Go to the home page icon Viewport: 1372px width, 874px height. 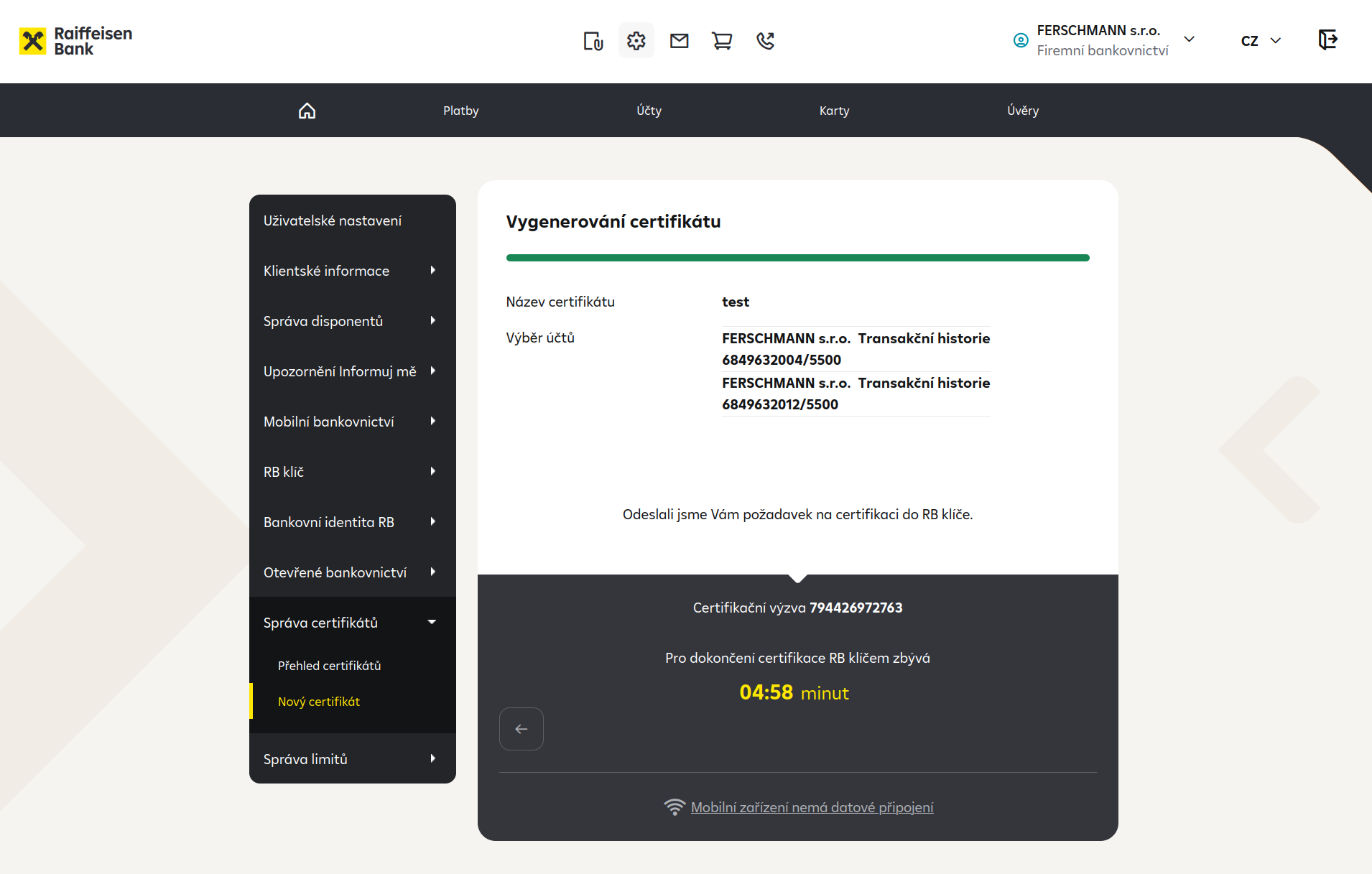pos(307,111)
